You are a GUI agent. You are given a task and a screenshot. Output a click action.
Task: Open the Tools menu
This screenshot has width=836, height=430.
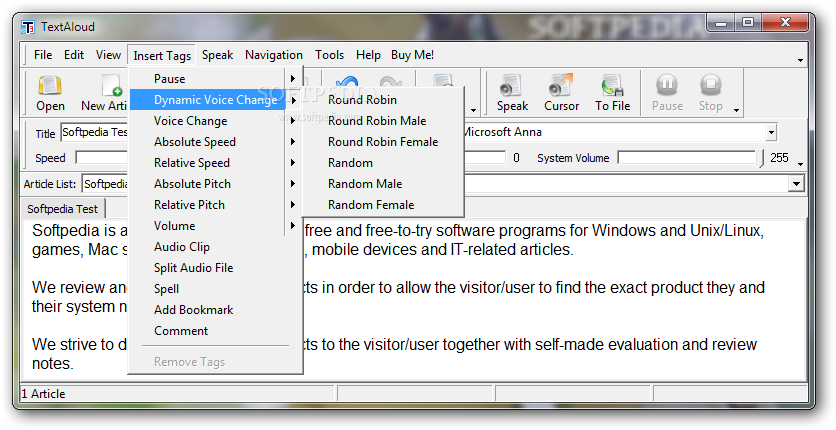click(x=329, y=55)
